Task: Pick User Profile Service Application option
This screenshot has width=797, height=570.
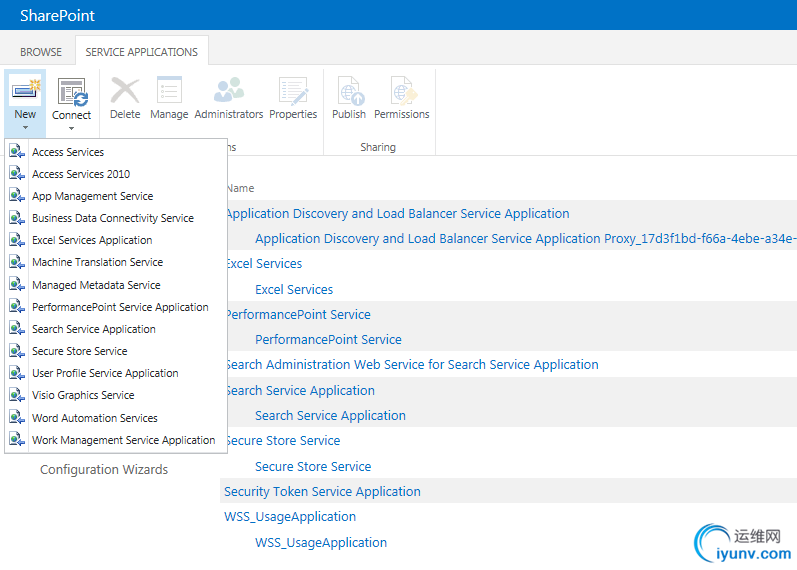Action: (x=105, y=373)
